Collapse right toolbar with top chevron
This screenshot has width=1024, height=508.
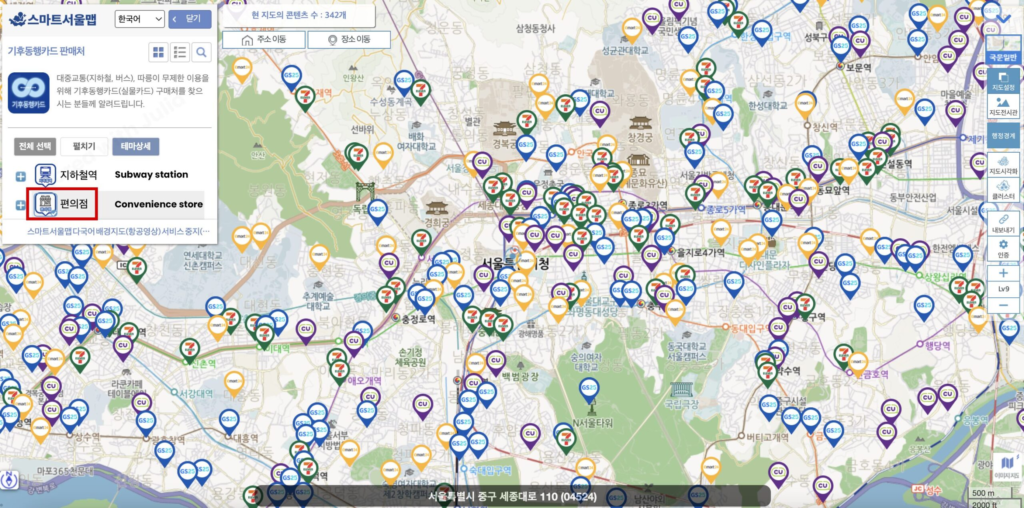tap(1004, 18)
